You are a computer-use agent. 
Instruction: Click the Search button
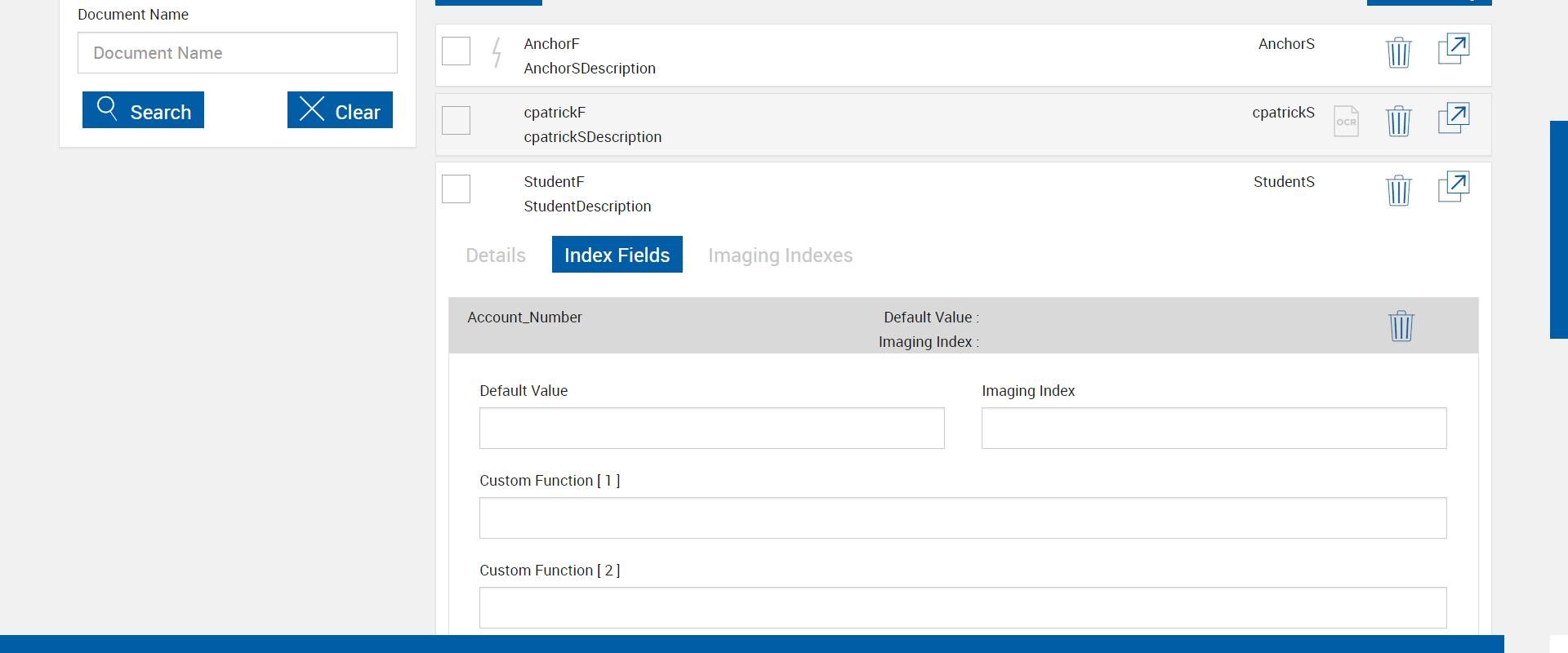tap(143, 110)
